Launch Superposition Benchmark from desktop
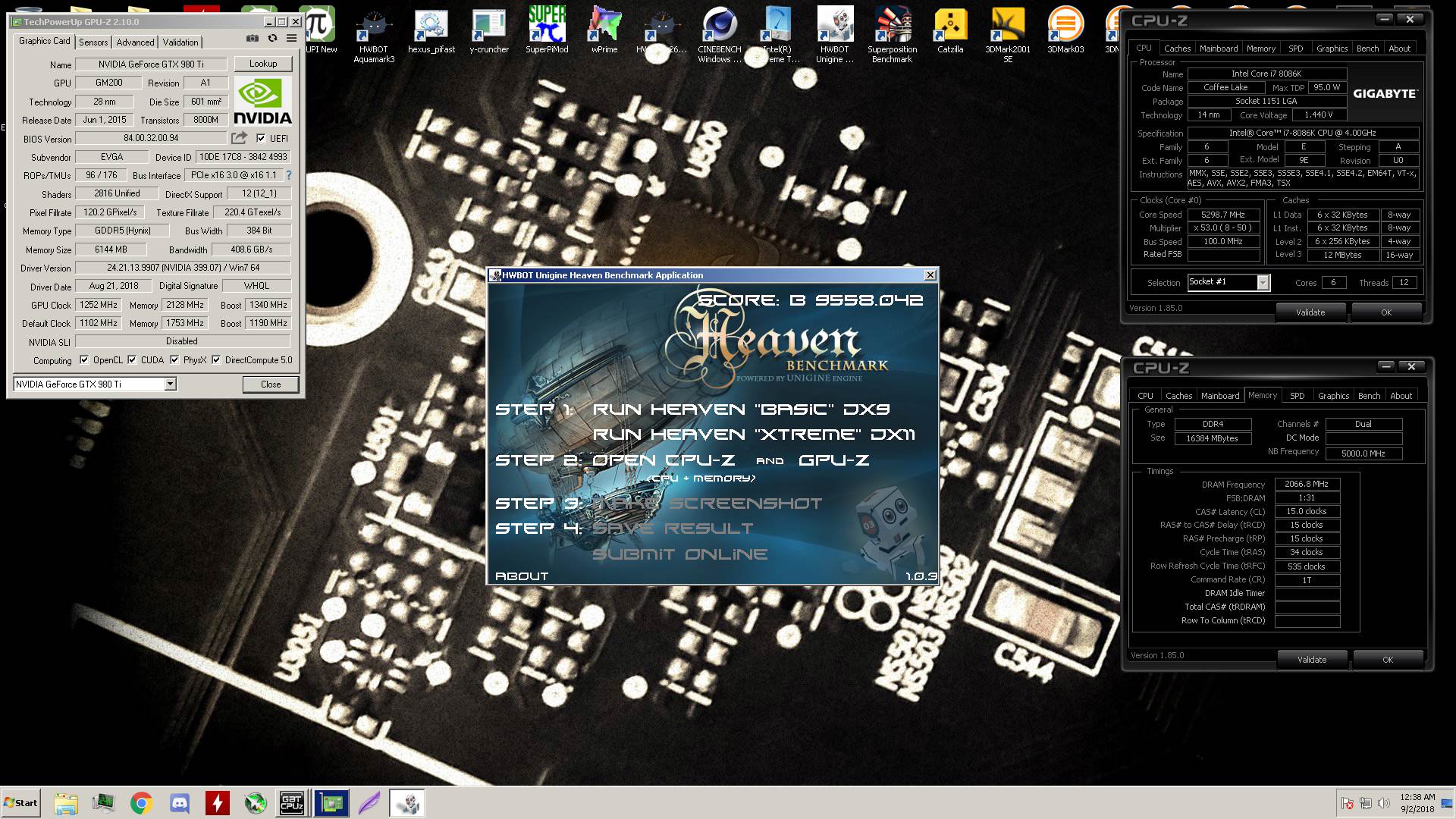 click(x=893, y=34)
